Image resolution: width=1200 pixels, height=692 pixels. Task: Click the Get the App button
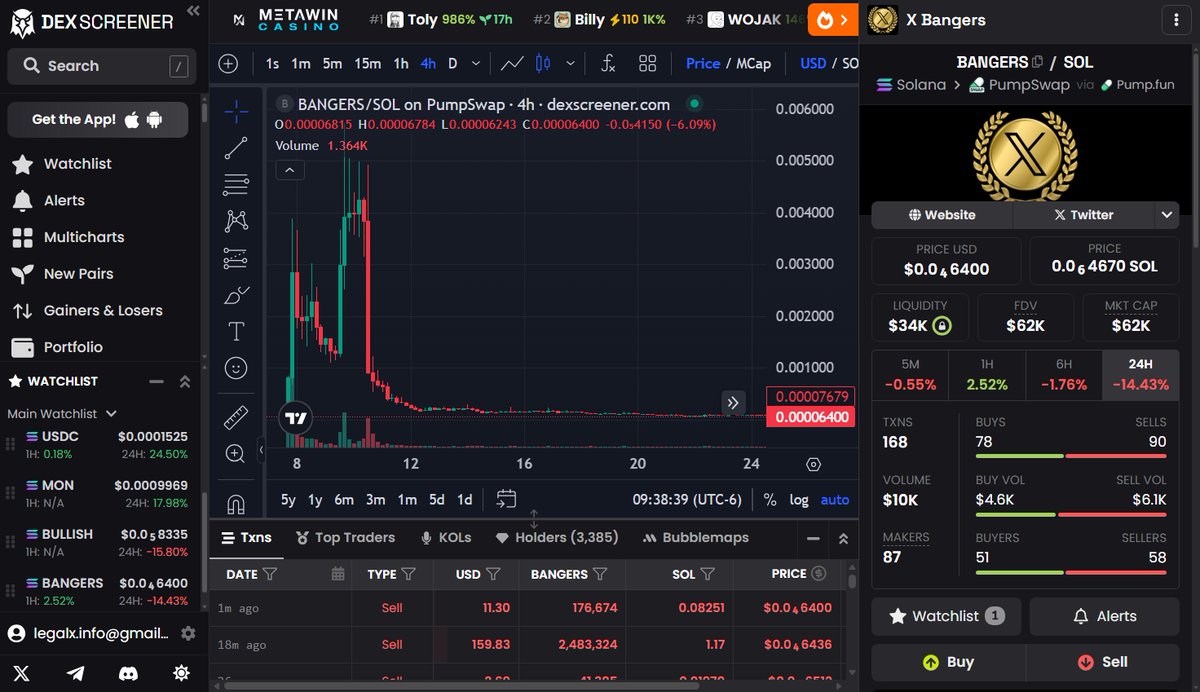click(x=97, y=119)
